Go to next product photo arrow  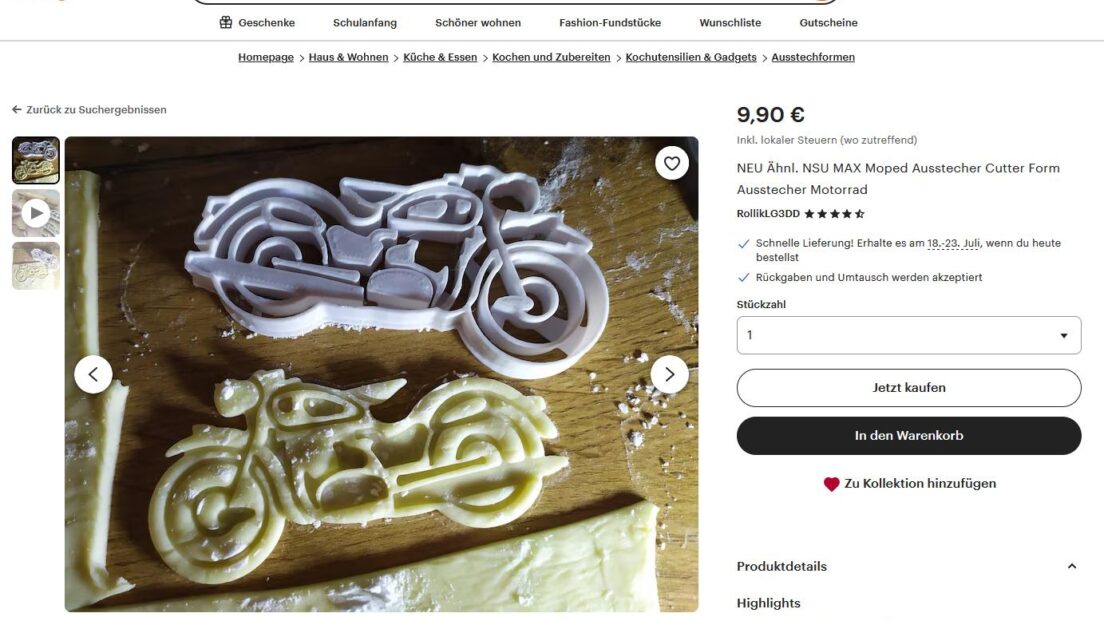(x=670, y=375)
